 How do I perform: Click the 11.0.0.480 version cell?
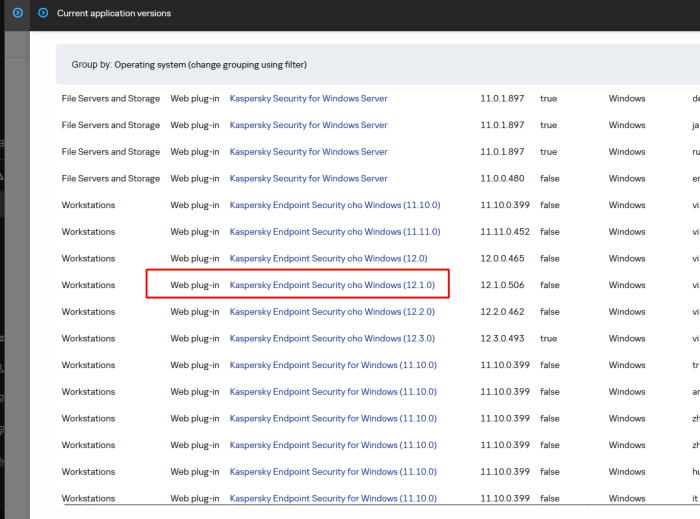[x=502, y=179]
